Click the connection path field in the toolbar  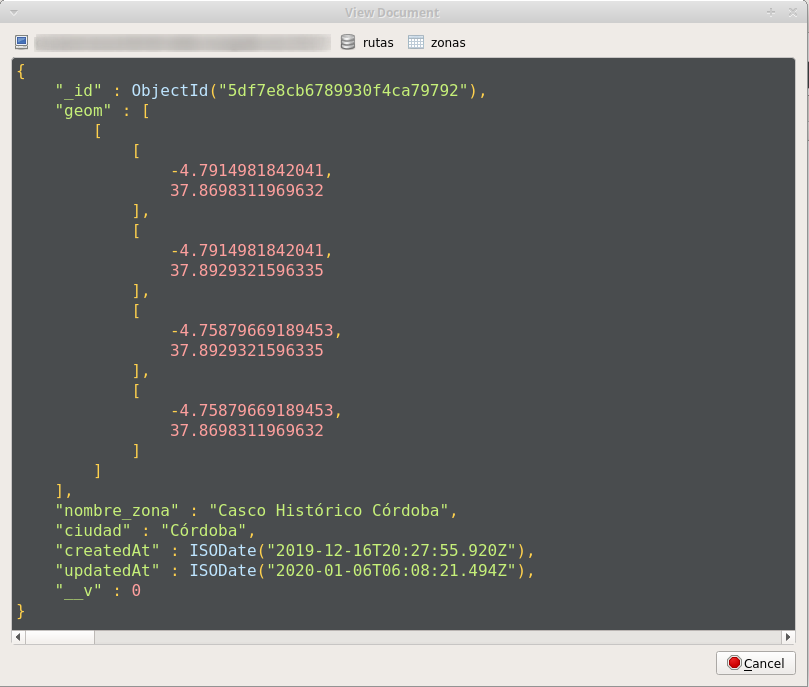point(180,41)
